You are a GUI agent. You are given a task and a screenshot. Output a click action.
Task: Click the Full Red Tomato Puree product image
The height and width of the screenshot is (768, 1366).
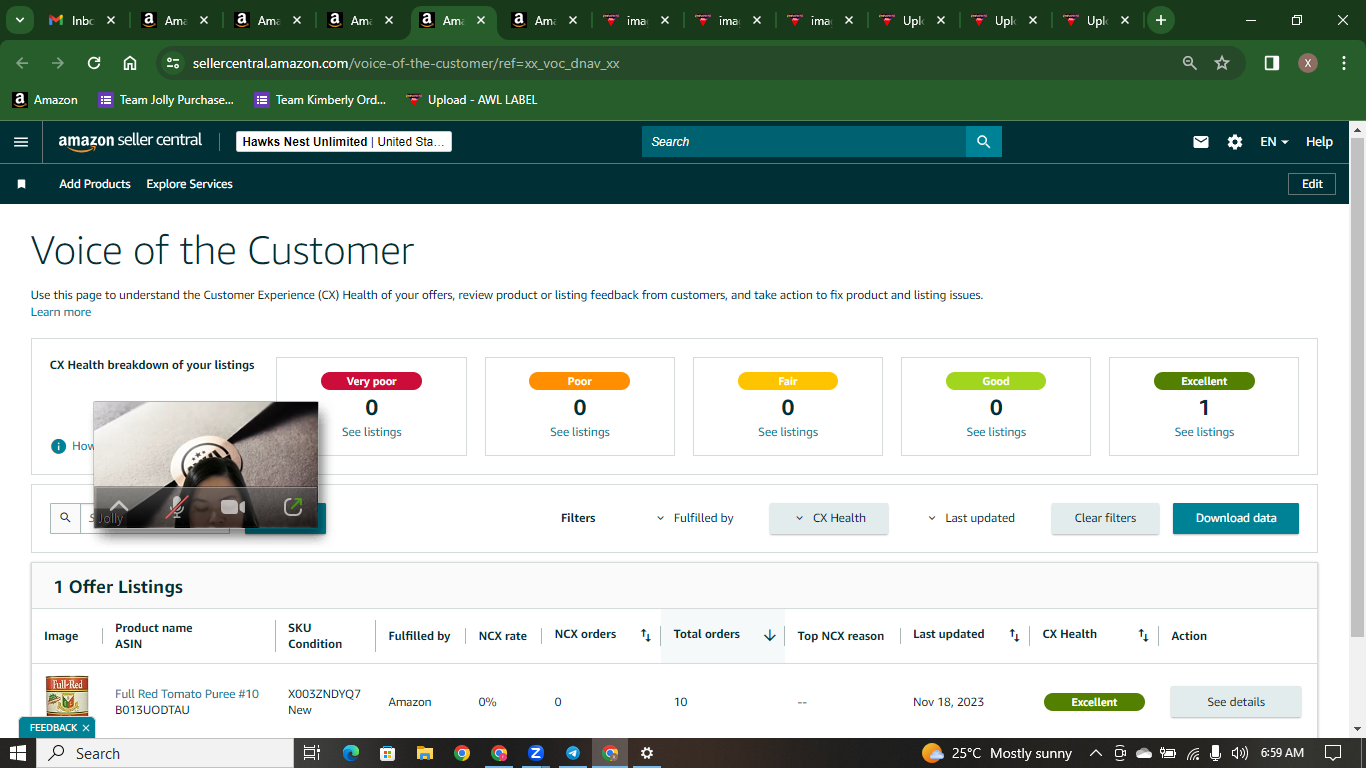(67, 696)
